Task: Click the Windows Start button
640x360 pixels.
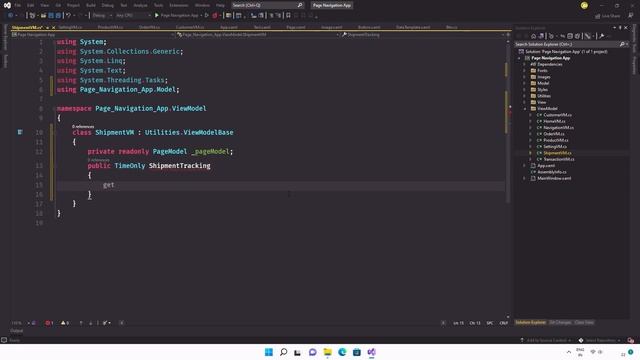Action: (x=269, y=352)
